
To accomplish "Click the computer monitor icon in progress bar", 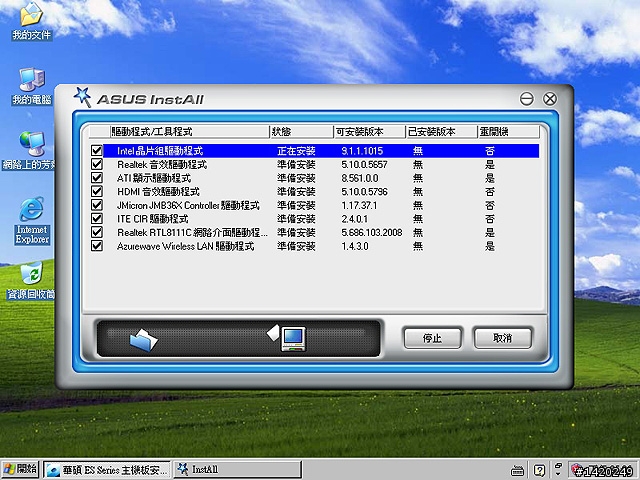I will pos(293,339).
